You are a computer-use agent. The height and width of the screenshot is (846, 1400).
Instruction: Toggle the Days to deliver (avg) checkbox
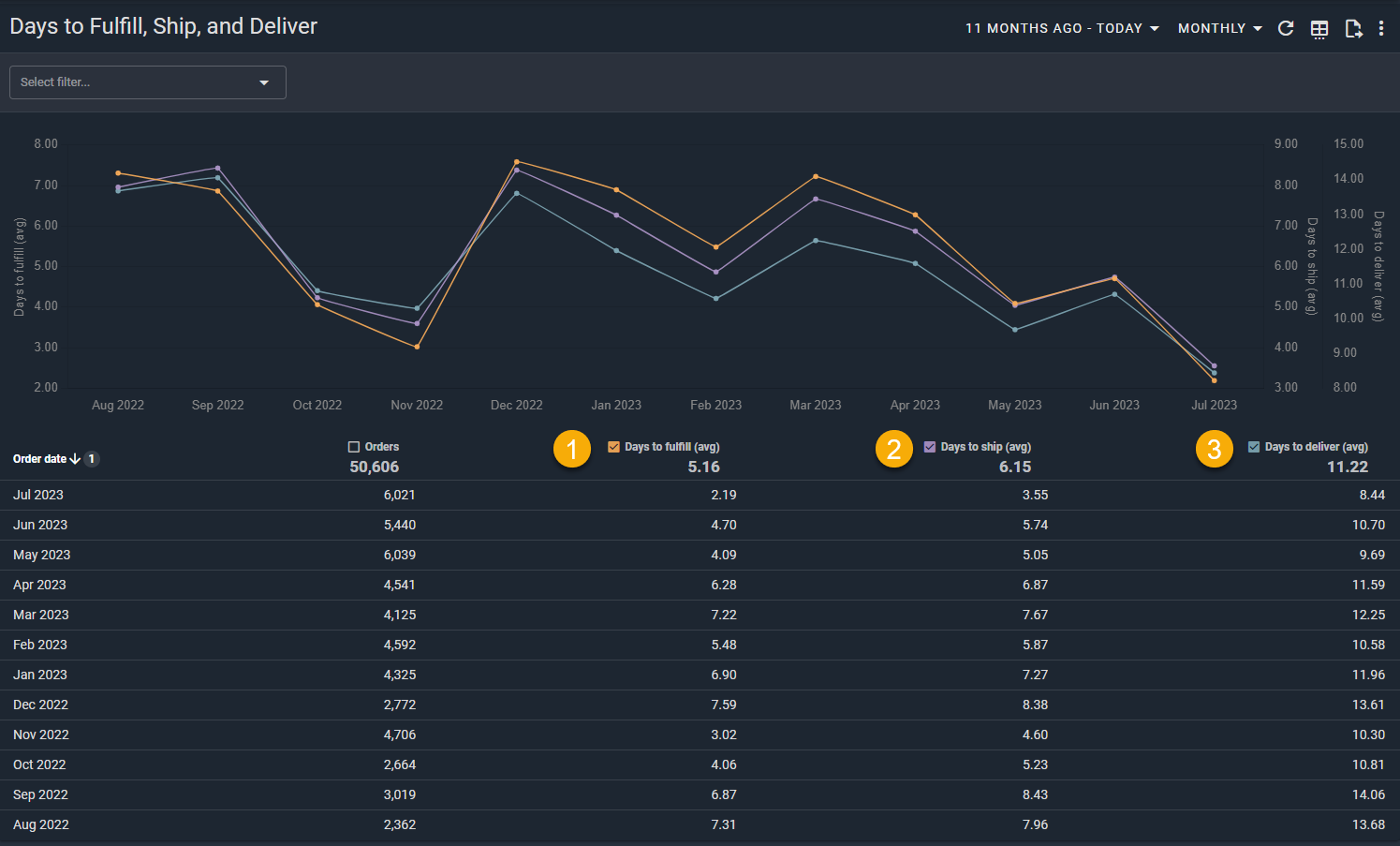[x=1254, y=447]
